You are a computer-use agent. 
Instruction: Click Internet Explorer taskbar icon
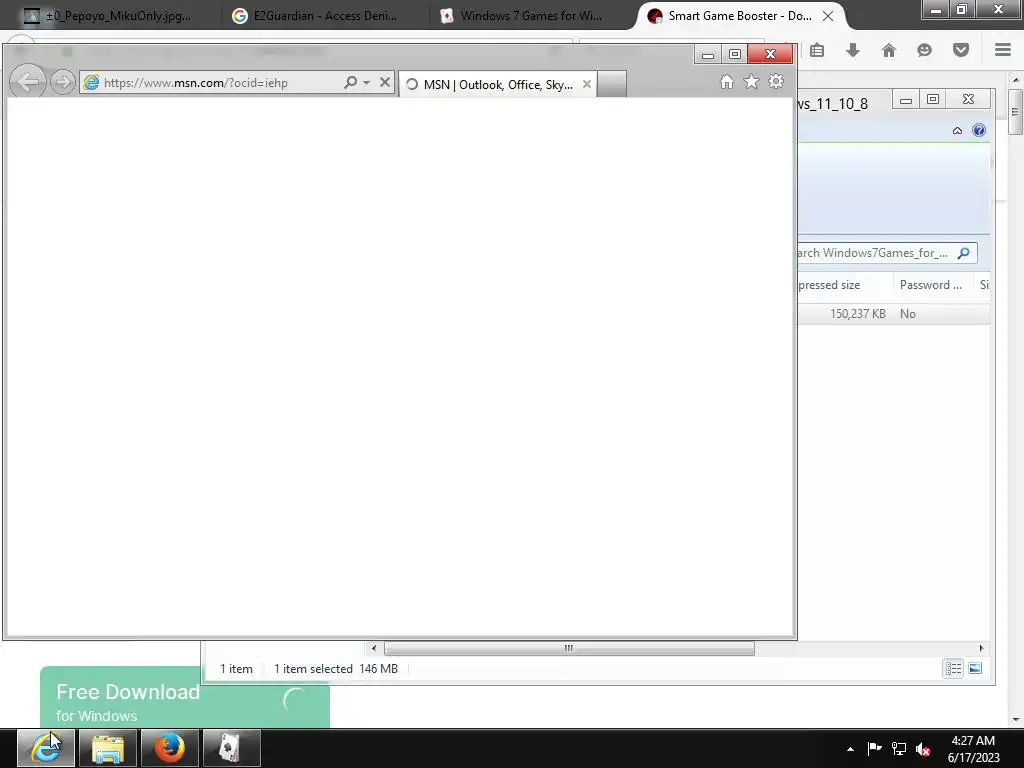45,748
